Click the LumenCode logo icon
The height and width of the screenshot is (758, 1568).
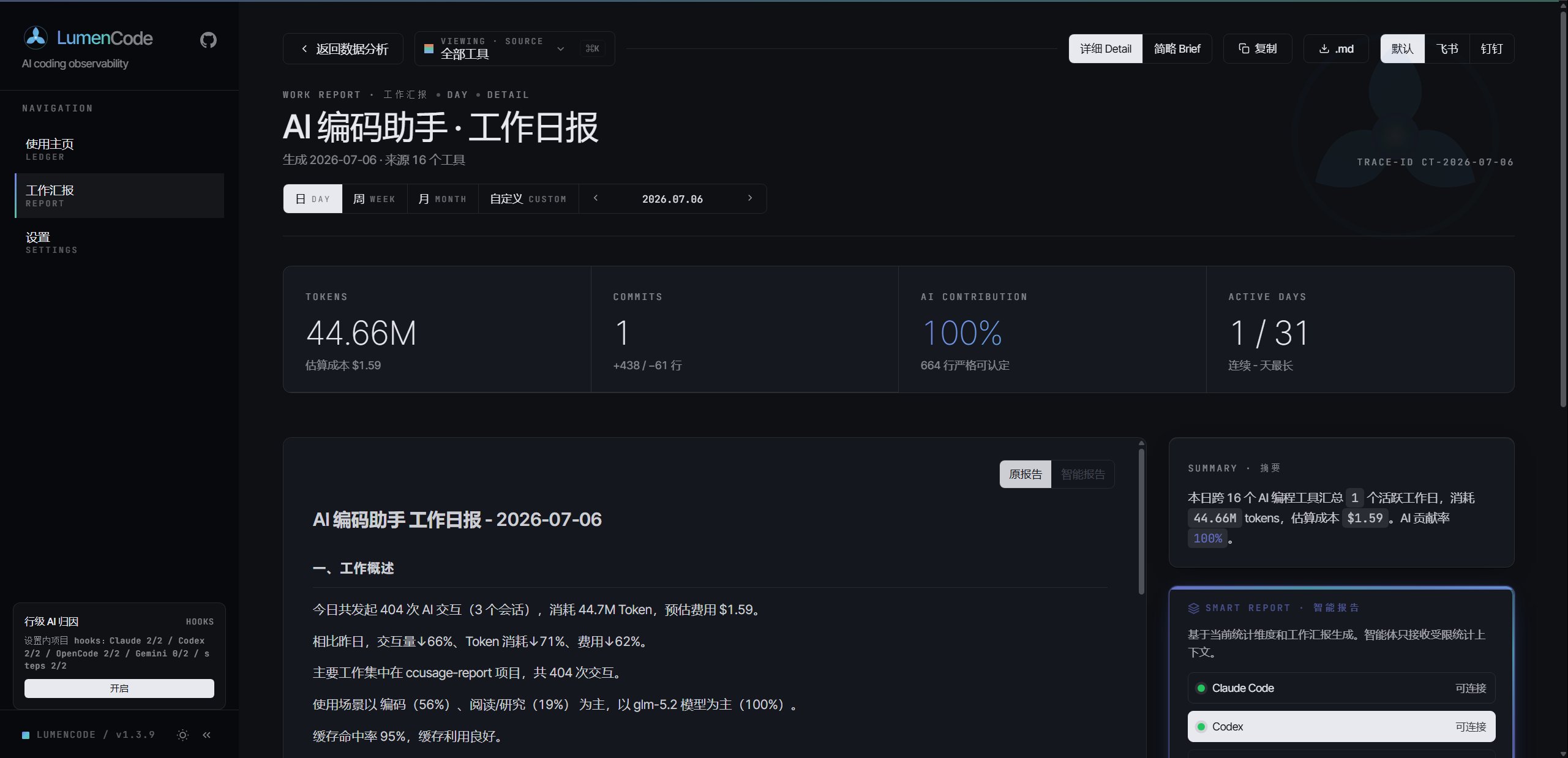(36, 38)
